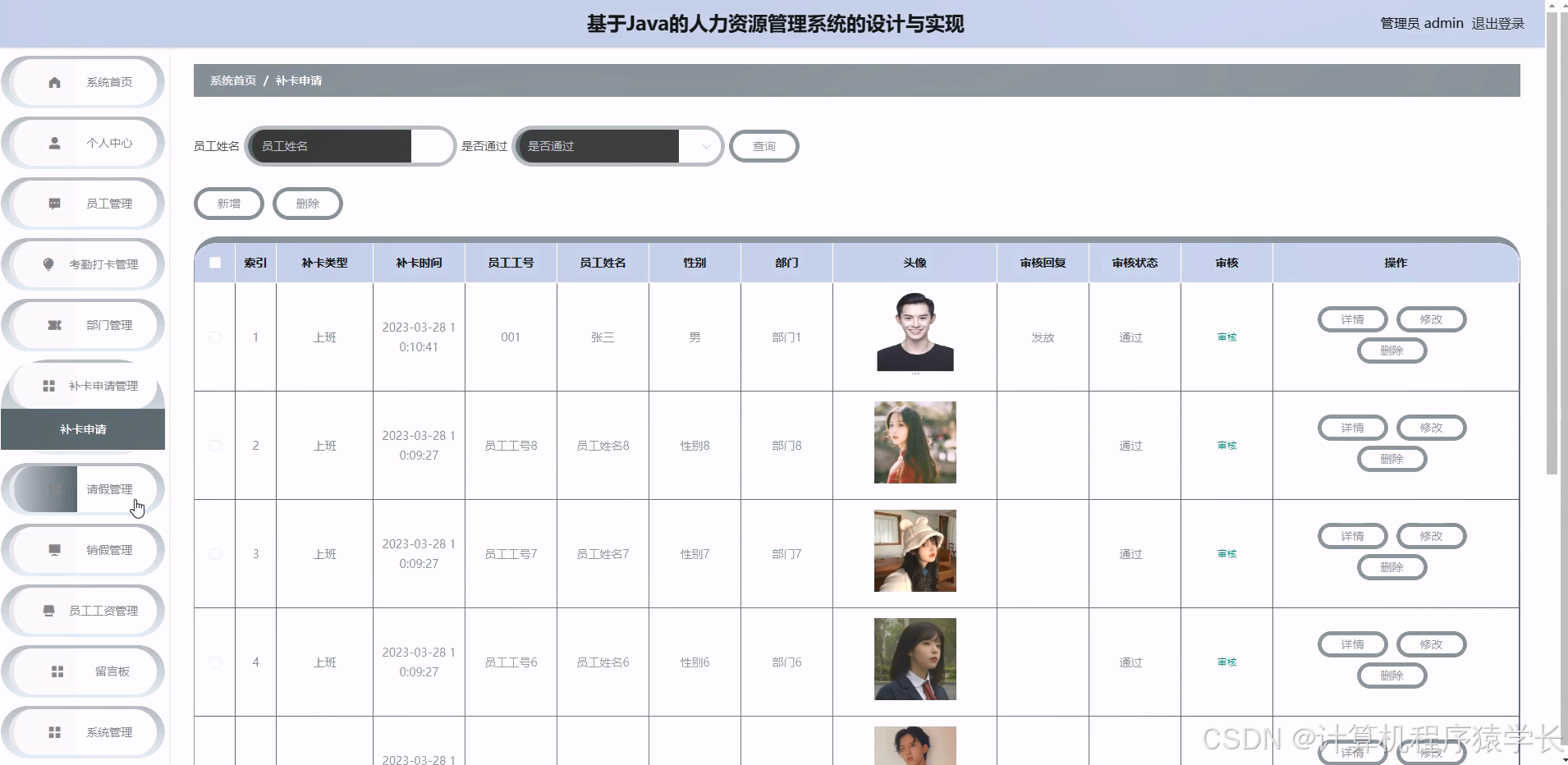Image resolution: width=1568 pixels, height=765 pixels.
Task: Click the grid icon beside 系统管理
Action: click(54, 732)
